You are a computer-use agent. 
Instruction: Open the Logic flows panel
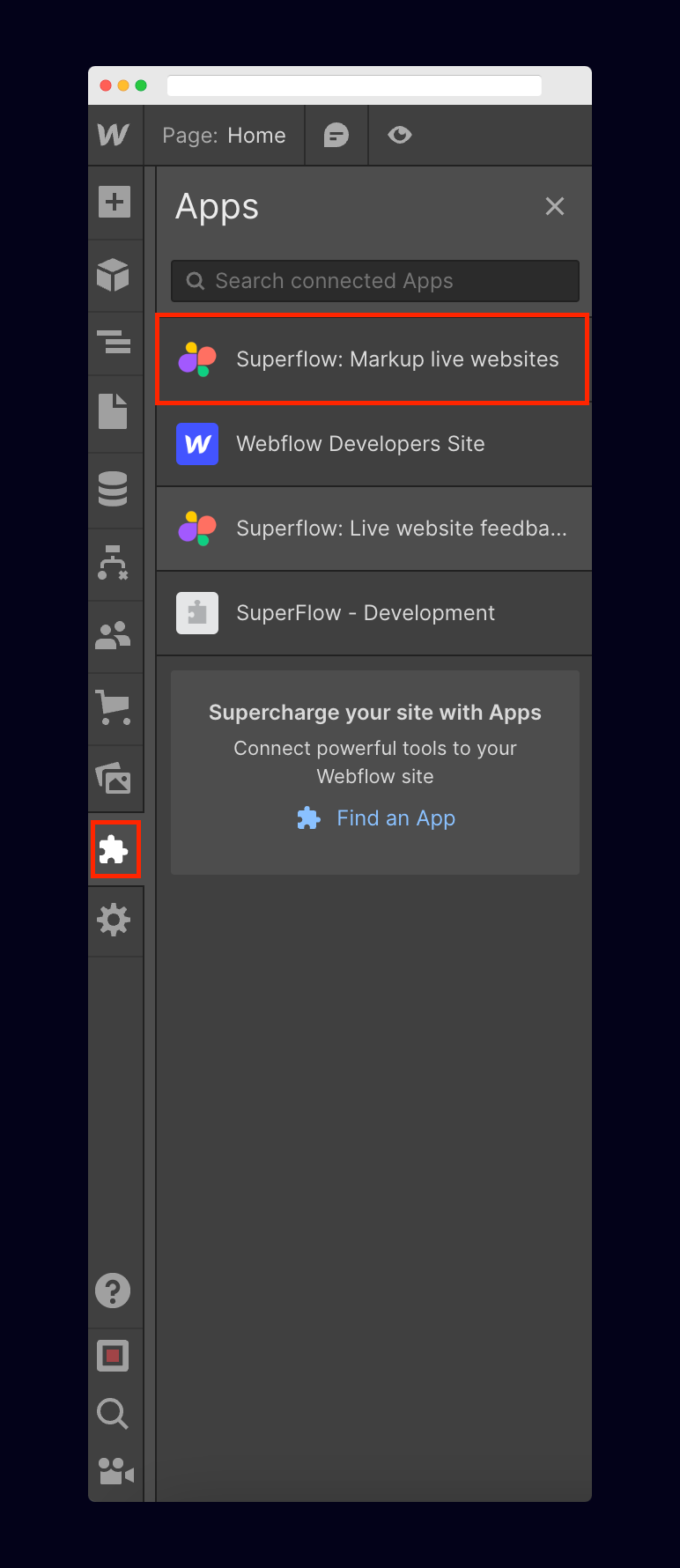114,563
